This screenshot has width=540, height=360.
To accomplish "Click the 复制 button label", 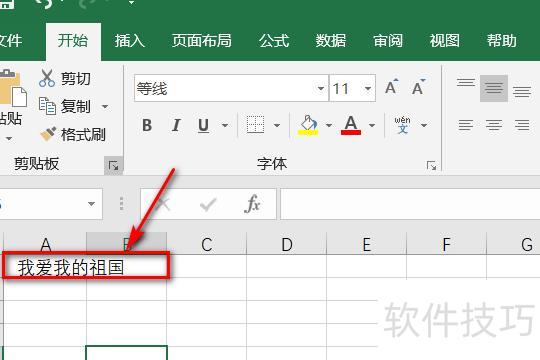I will 76,106.
